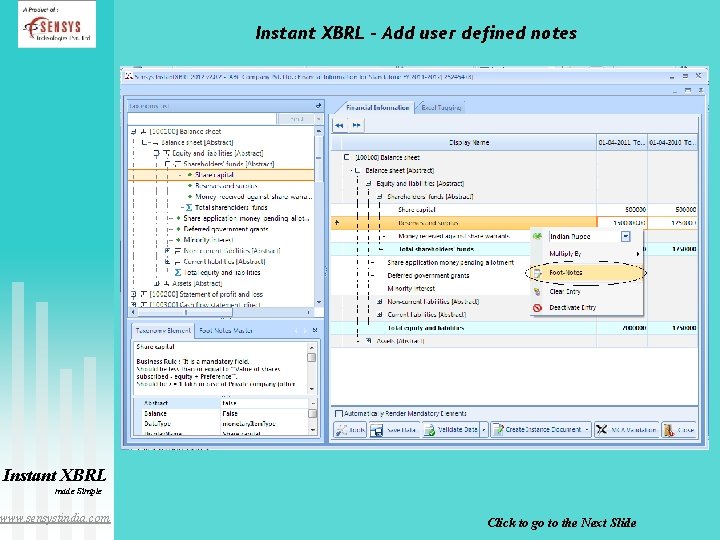Expand Non-current liabilities [Abstract] in grid
The height and width of the screenshot is (540, 720).
tap(380, 302)
